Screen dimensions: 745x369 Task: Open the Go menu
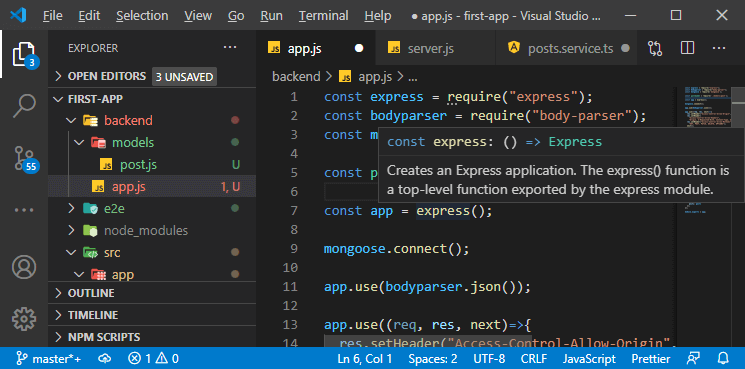tap(236, 16)
